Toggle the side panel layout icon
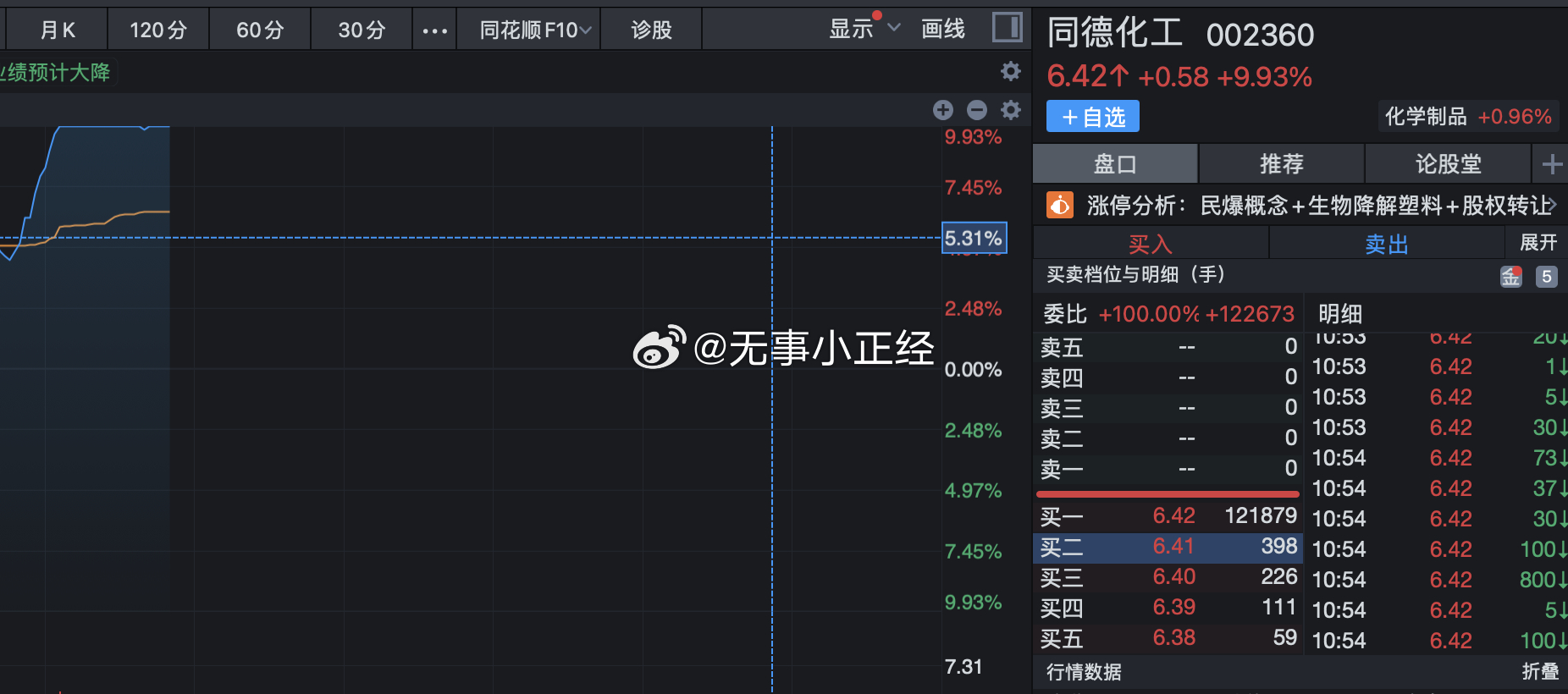Screen dimensions: 1568x694 pos(1007,28)
